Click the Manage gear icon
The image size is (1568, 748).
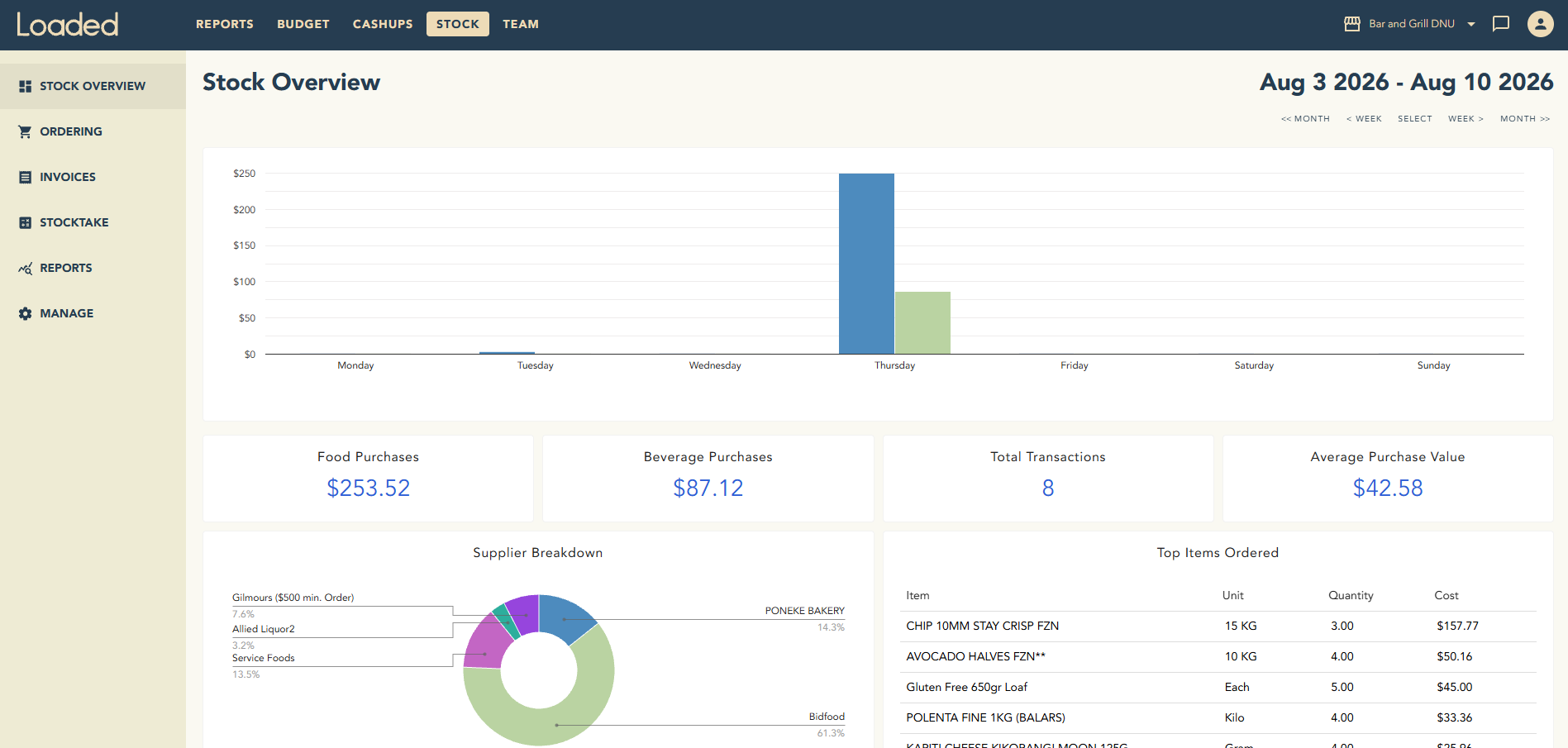point(25,313)
